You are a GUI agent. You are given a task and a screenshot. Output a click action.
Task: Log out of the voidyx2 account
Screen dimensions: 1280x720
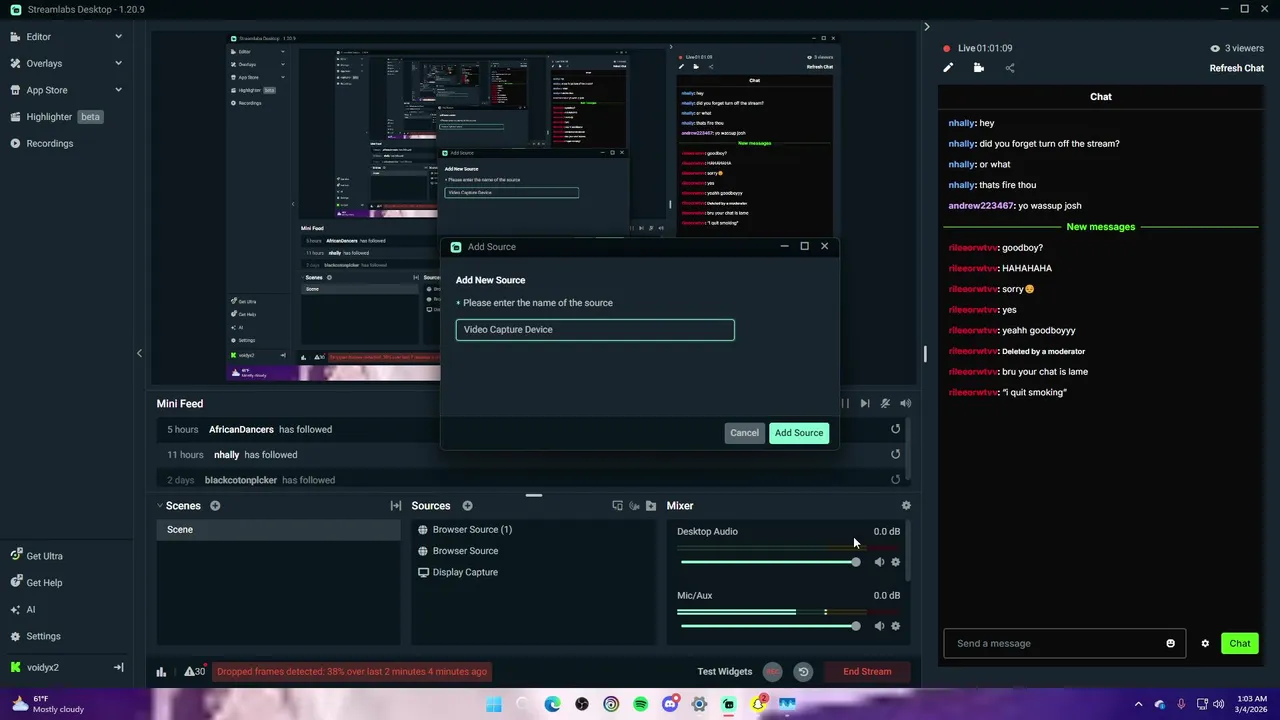[118, 667]
